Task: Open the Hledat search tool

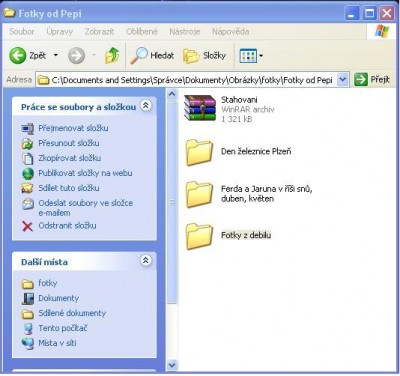Action: coord(152,56)
